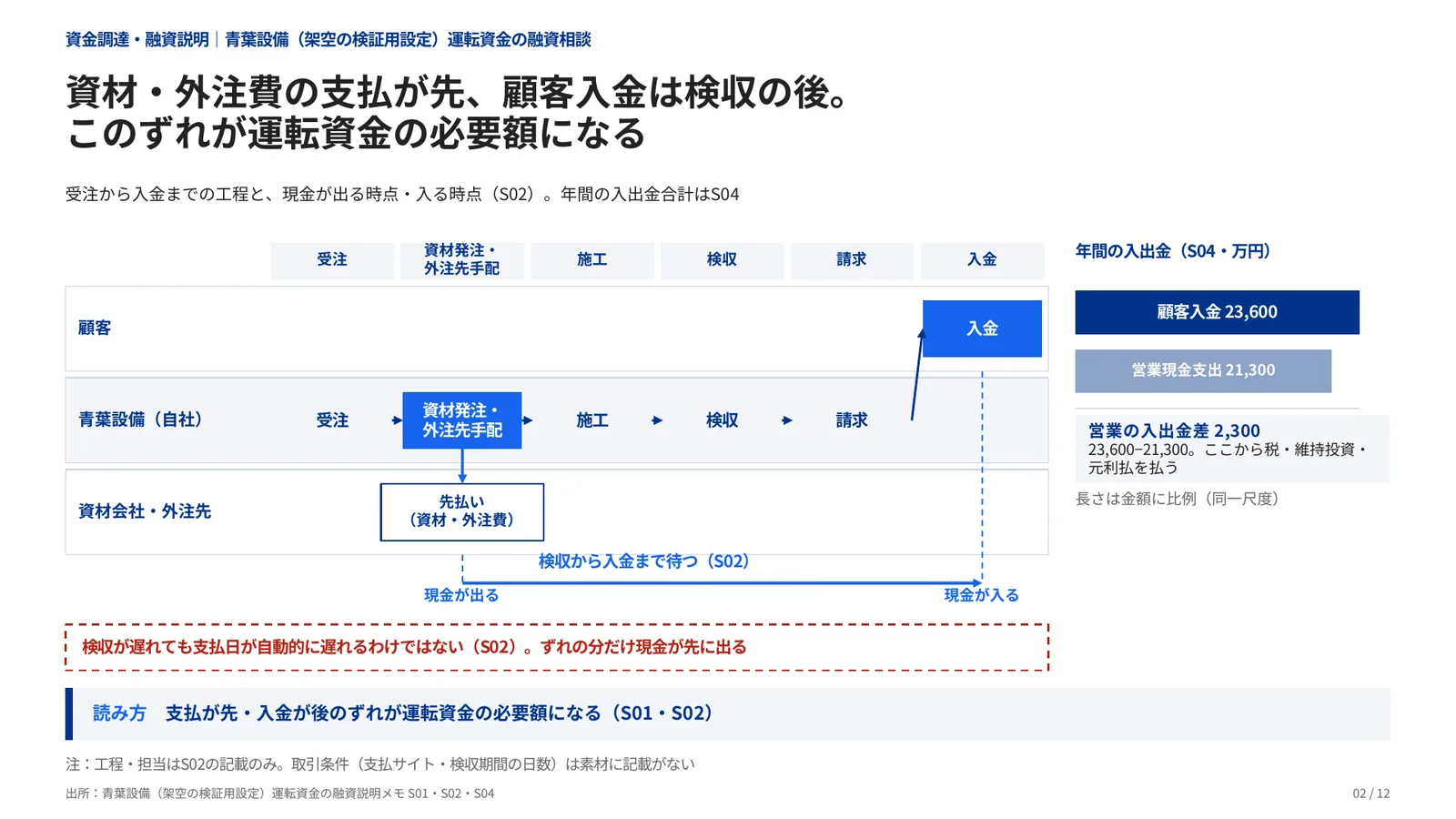Click 請求 step in the 青葉設備 row
The width and height of the screenshot is (1456, 819).
(852, 420)
